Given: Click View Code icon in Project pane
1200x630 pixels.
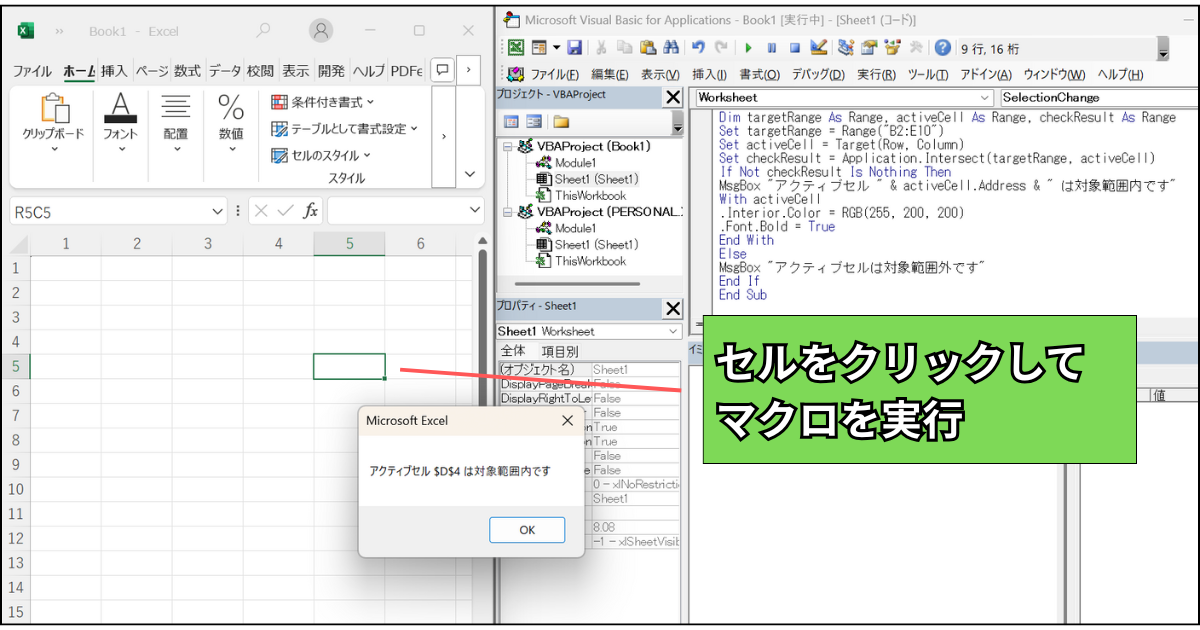Looking at the screenshot, I should pos(511,121).
